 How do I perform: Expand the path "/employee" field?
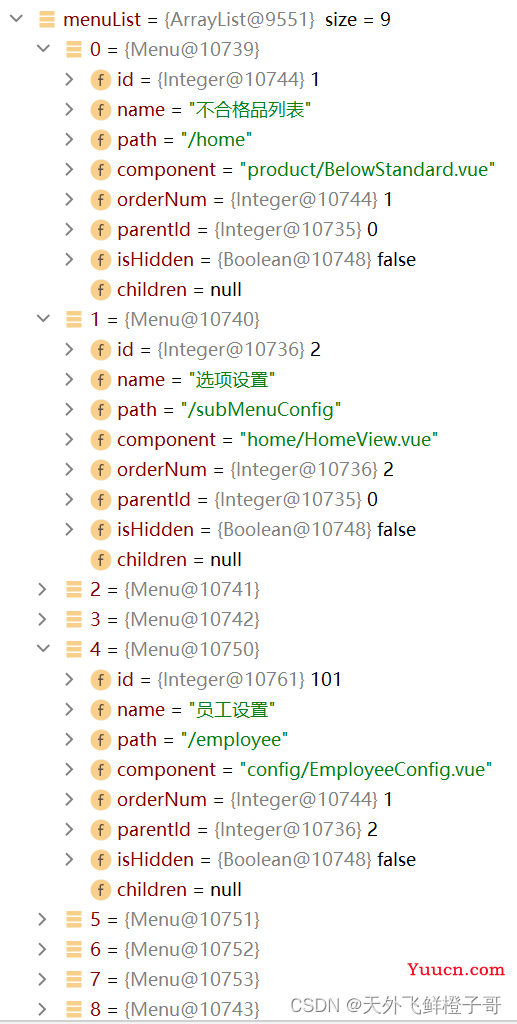pyautogui.click(x=69, y=739)
